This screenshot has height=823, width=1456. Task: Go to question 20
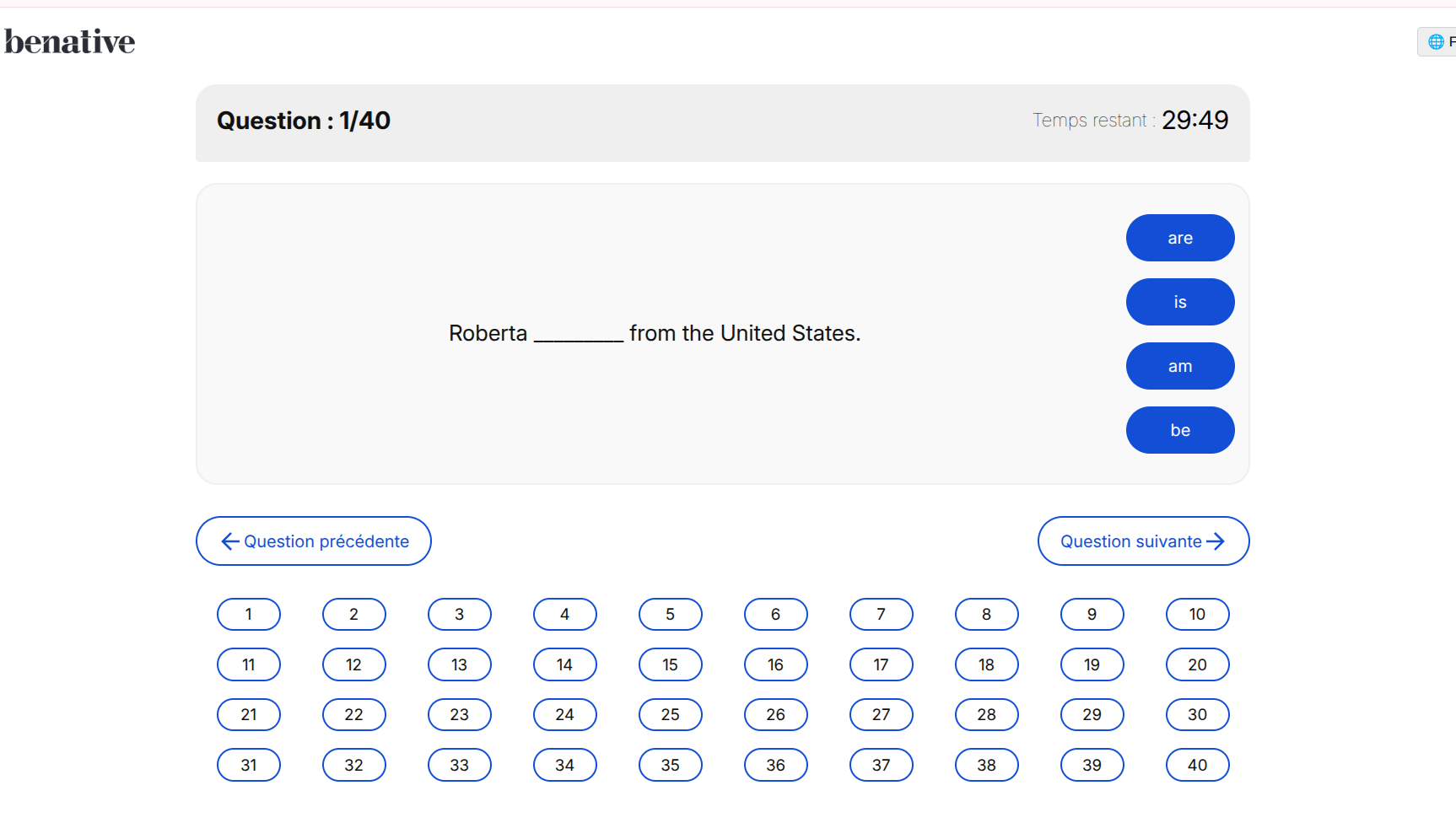click(x=1198, y=664)
